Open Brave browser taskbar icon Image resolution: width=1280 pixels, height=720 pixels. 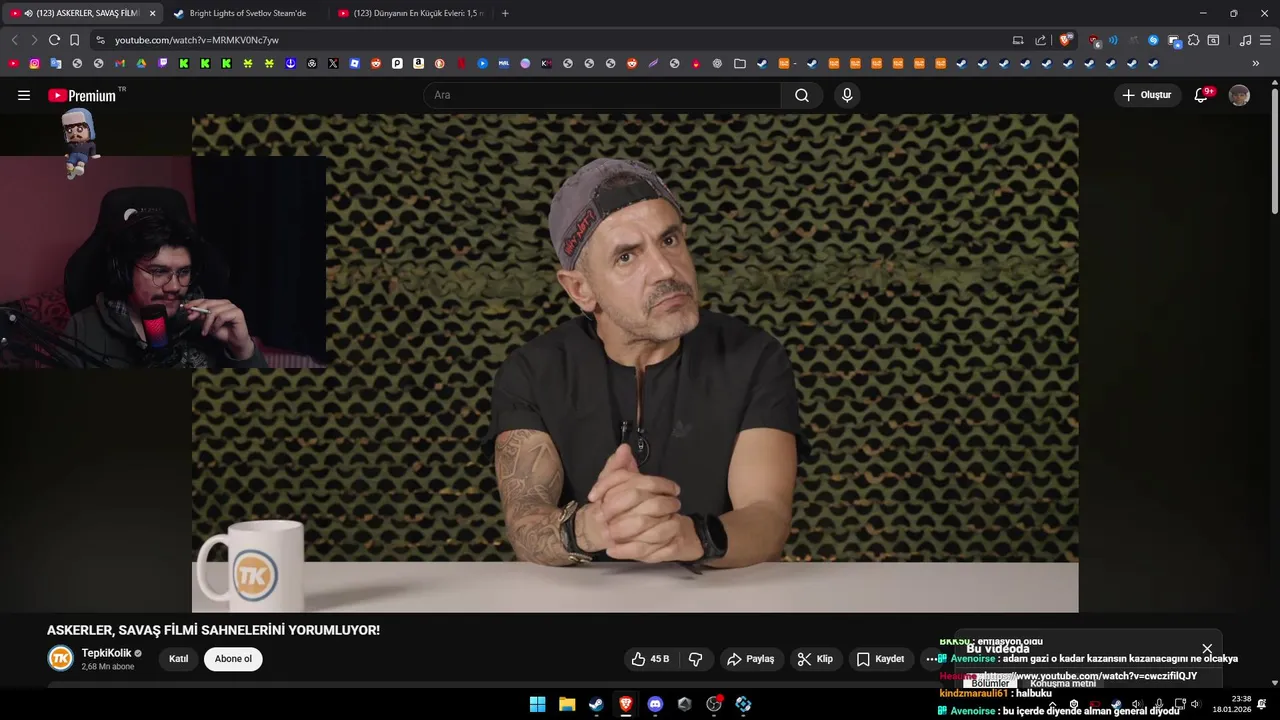pos(626,704)
